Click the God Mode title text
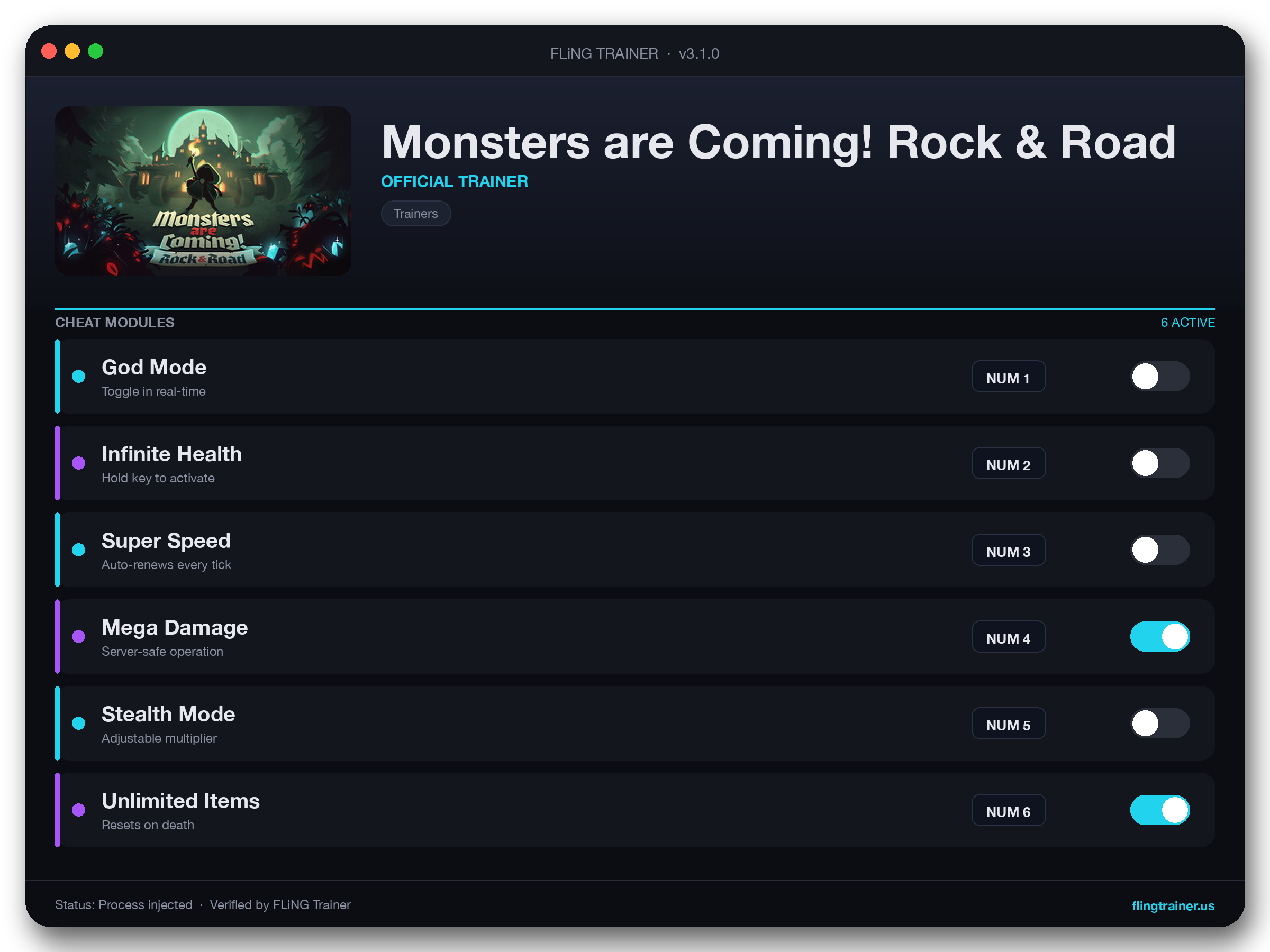Screen dimensions: 1270x952 (154, 367)
